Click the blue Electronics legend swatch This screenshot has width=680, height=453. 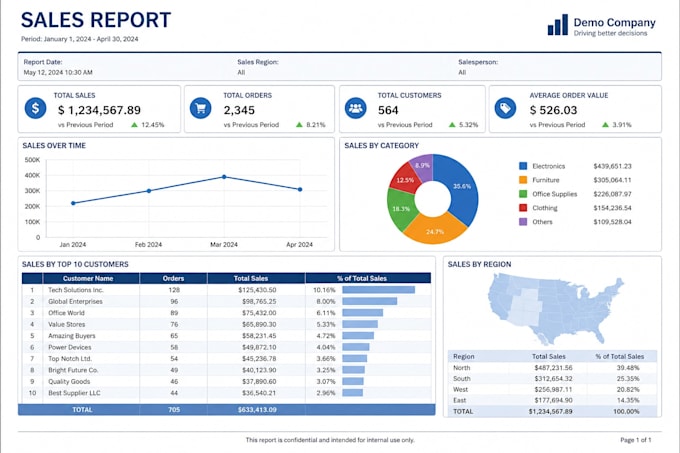[523, 166]
